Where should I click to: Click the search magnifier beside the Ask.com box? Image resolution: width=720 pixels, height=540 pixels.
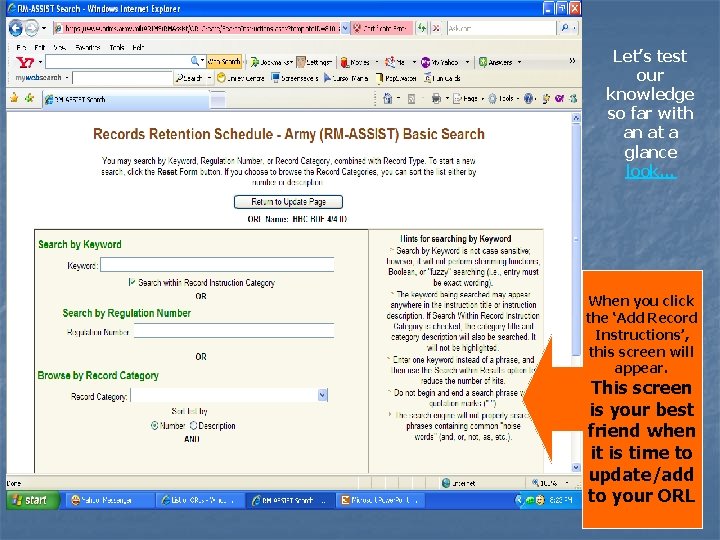(565, 28)
